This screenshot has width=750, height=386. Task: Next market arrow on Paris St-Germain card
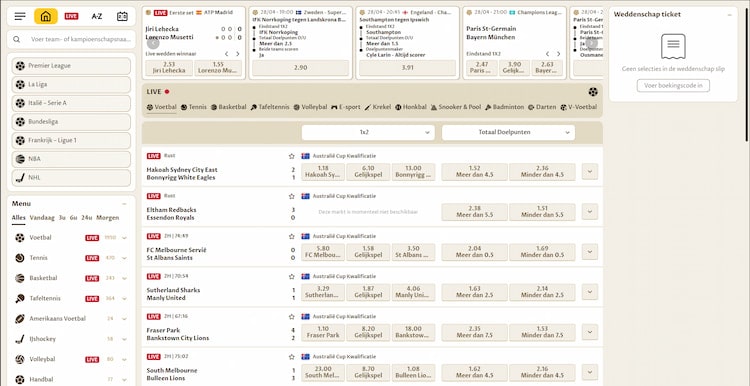pyautogui.click(x=558, y=54)
